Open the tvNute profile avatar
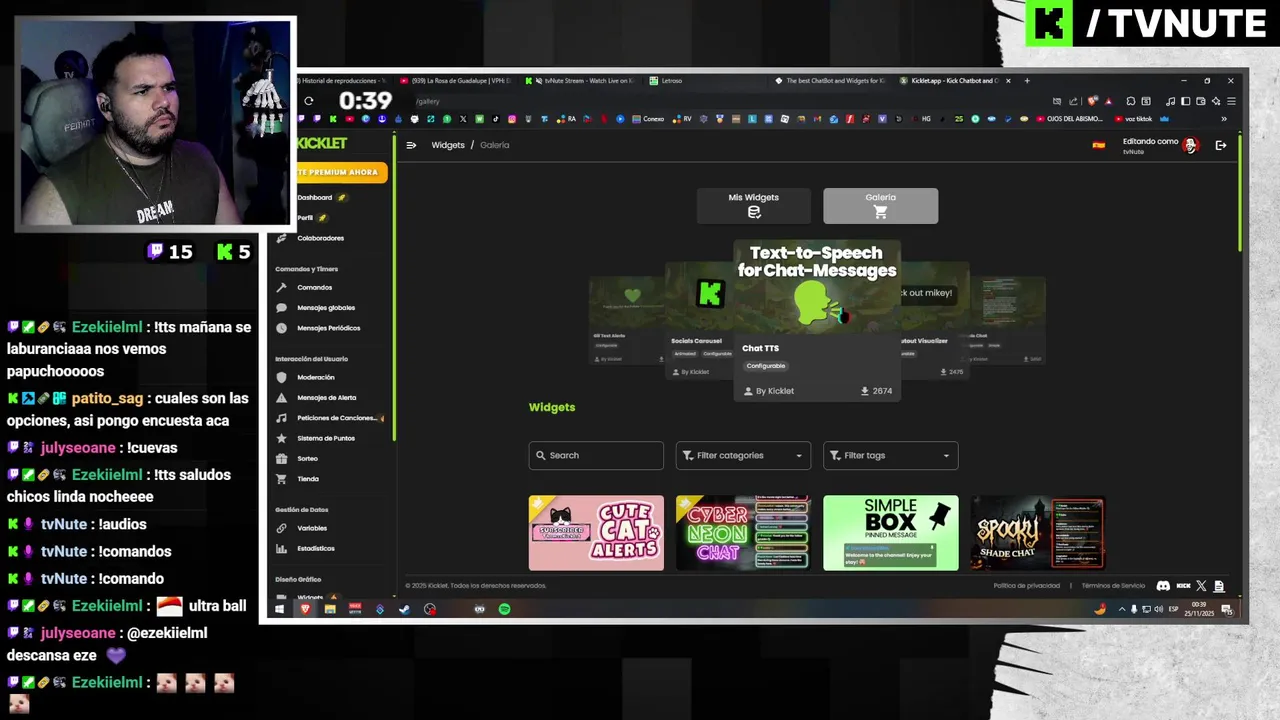Image resolution: width=1280 pixels, height=720 pixels. pos(1190,145)
